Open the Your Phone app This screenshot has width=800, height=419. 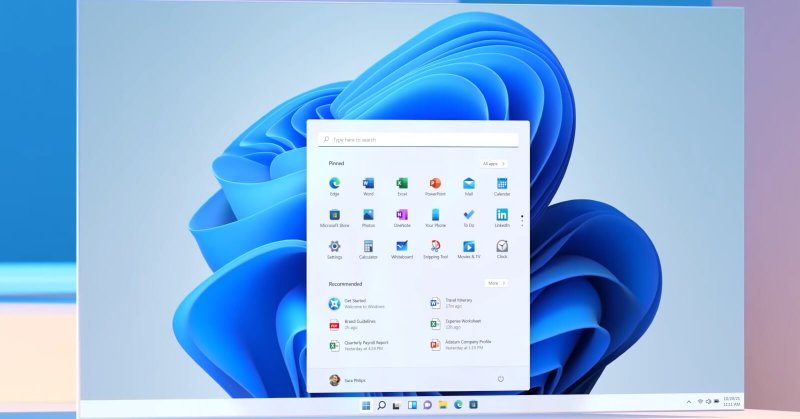pyautogui.click(x=435, y=218)
